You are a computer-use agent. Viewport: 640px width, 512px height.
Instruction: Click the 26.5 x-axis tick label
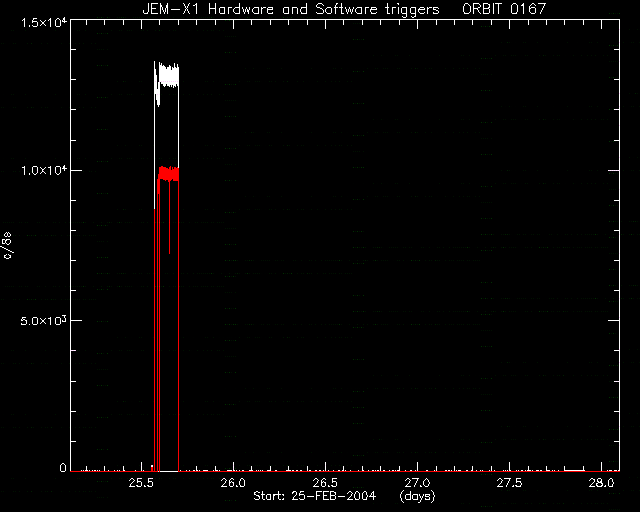325,483
